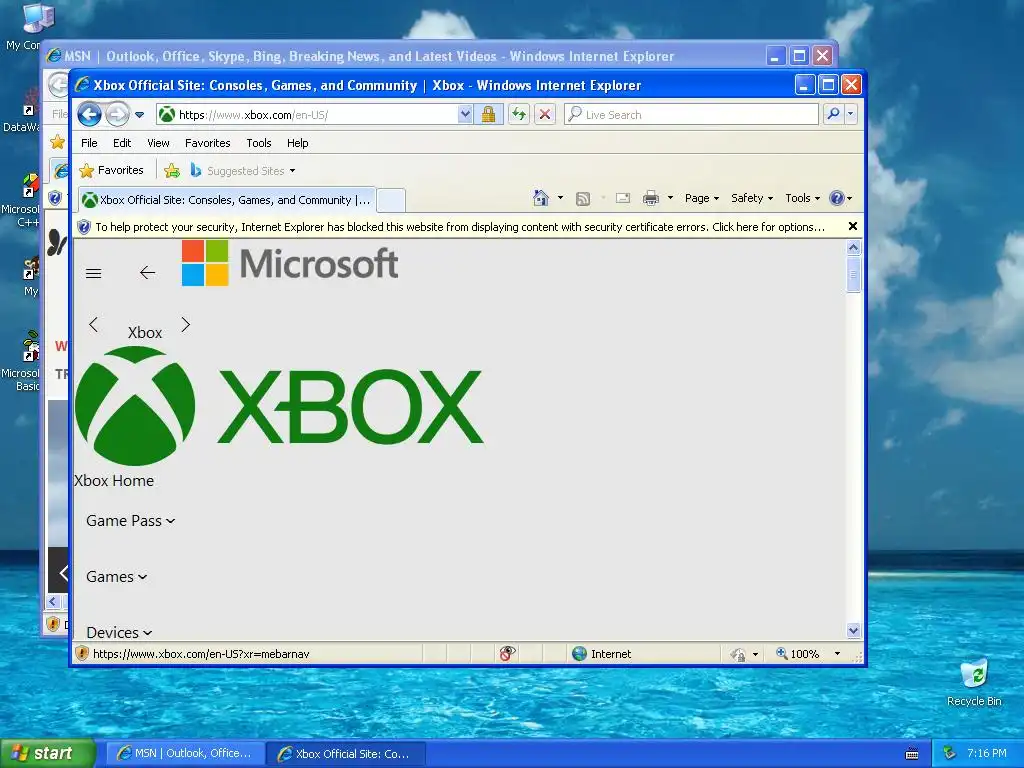1024x768 pixels.
Task: Click the RSS feeds icon
Action: pos(583,199)
